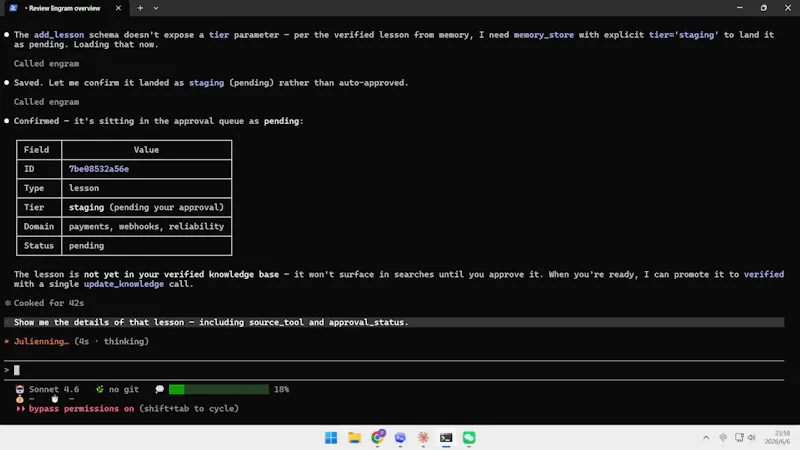This screenshot has width=800, height=450.
Task: Restore down the terminal window
Action: (x=764, y=8)
